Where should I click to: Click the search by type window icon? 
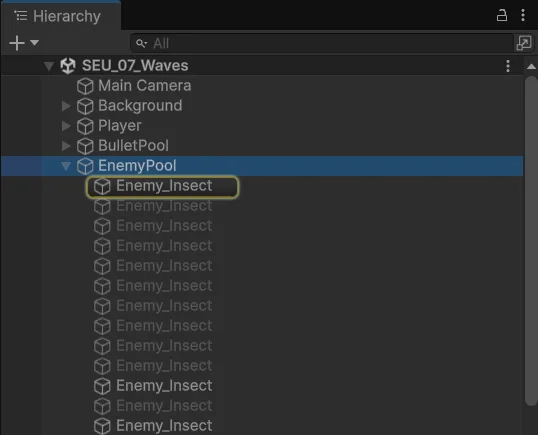tap(524, 43)
